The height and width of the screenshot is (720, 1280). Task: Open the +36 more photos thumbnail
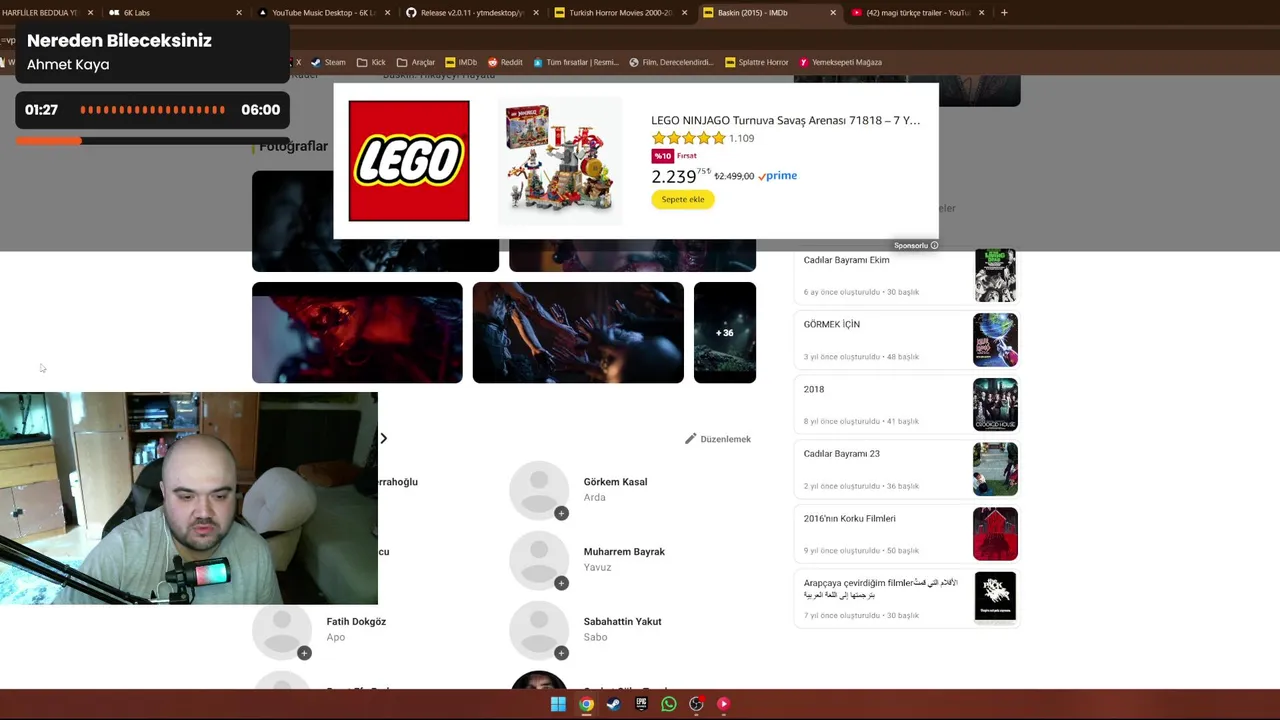click(x=725, y=332)
